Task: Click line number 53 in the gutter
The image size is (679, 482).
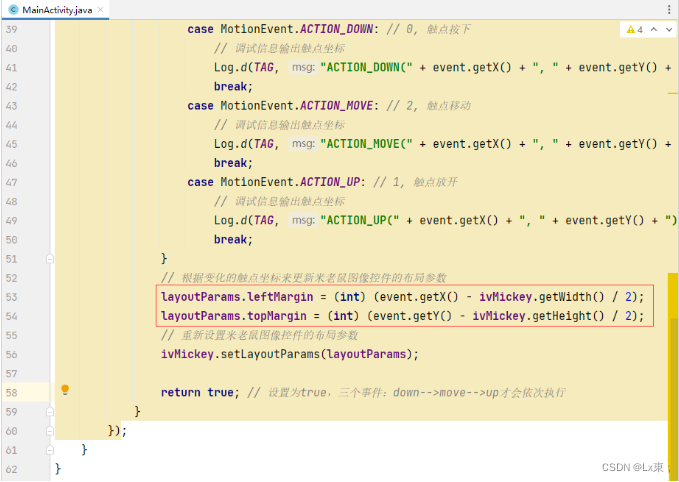Action: click(11, 297)
